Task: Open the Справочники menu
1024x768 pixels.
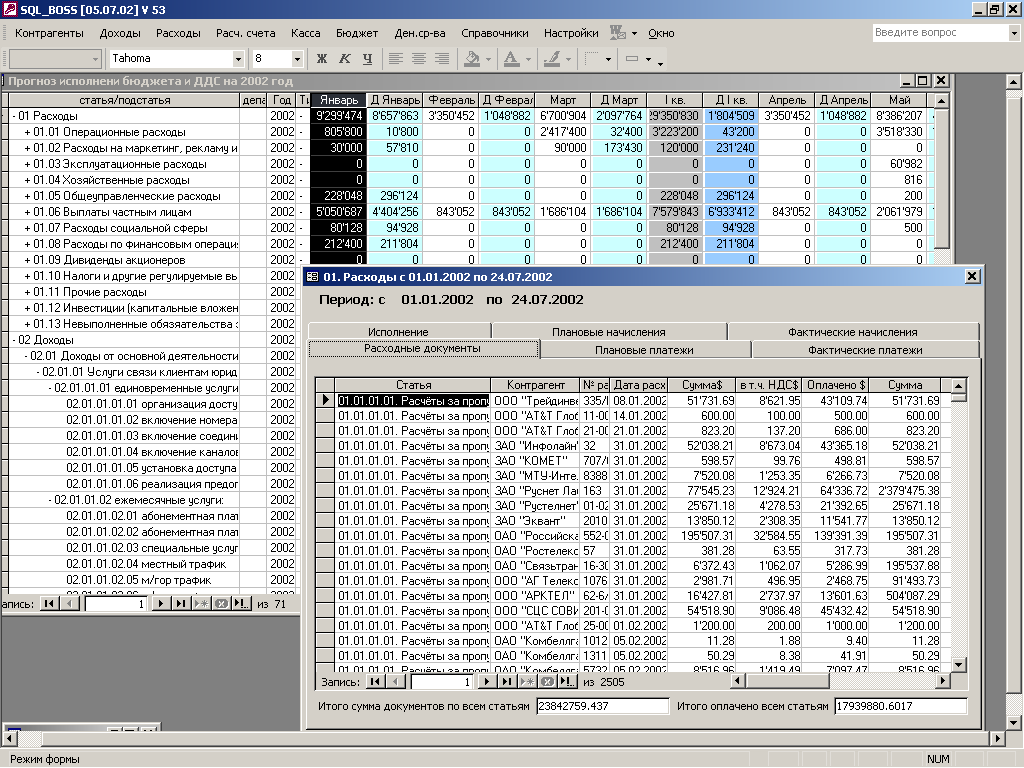Action: click(x=495, y=33)
